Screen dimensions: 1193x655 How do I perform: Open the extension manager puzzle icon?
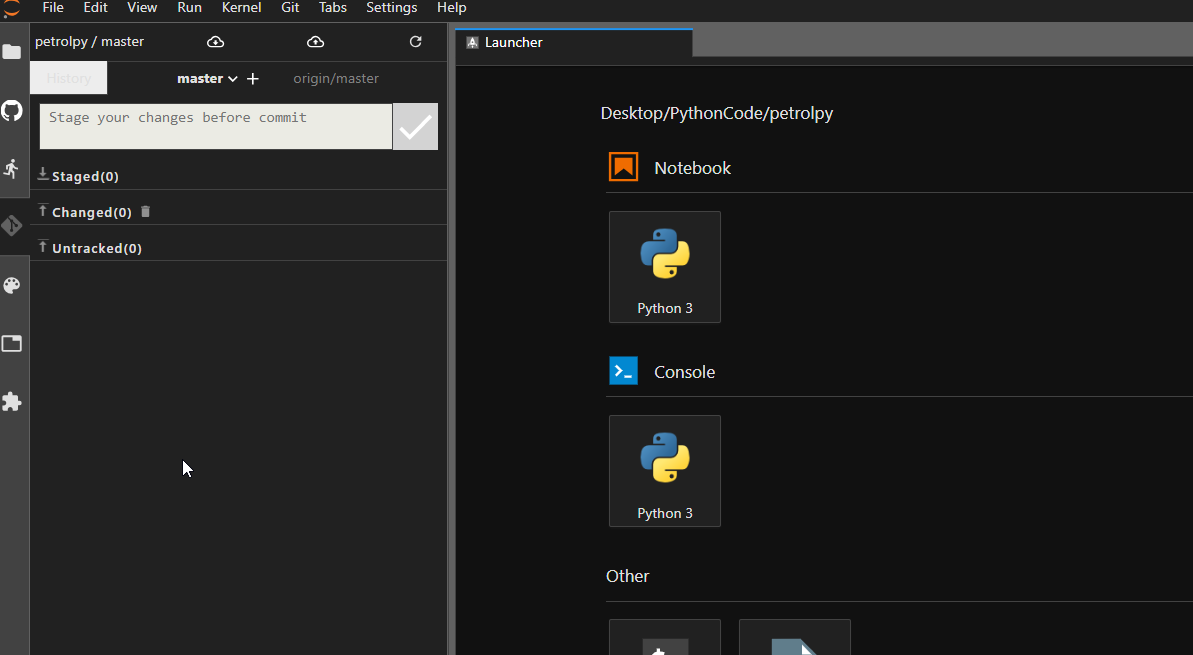pos(12,401)
